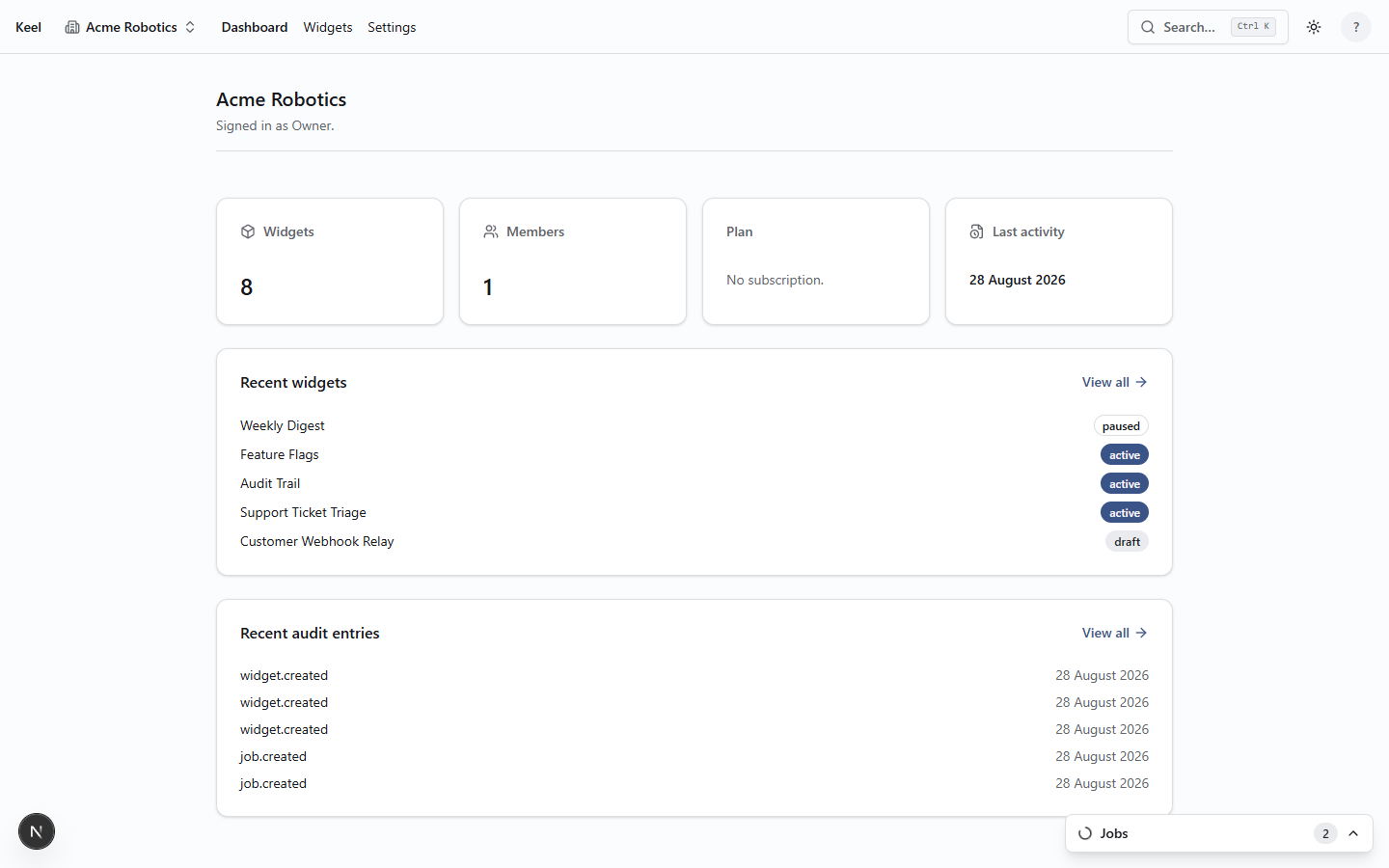Viewport: 1389px width, 868px height.
Task: Click the Keel logo text
Action: (28, 27)
